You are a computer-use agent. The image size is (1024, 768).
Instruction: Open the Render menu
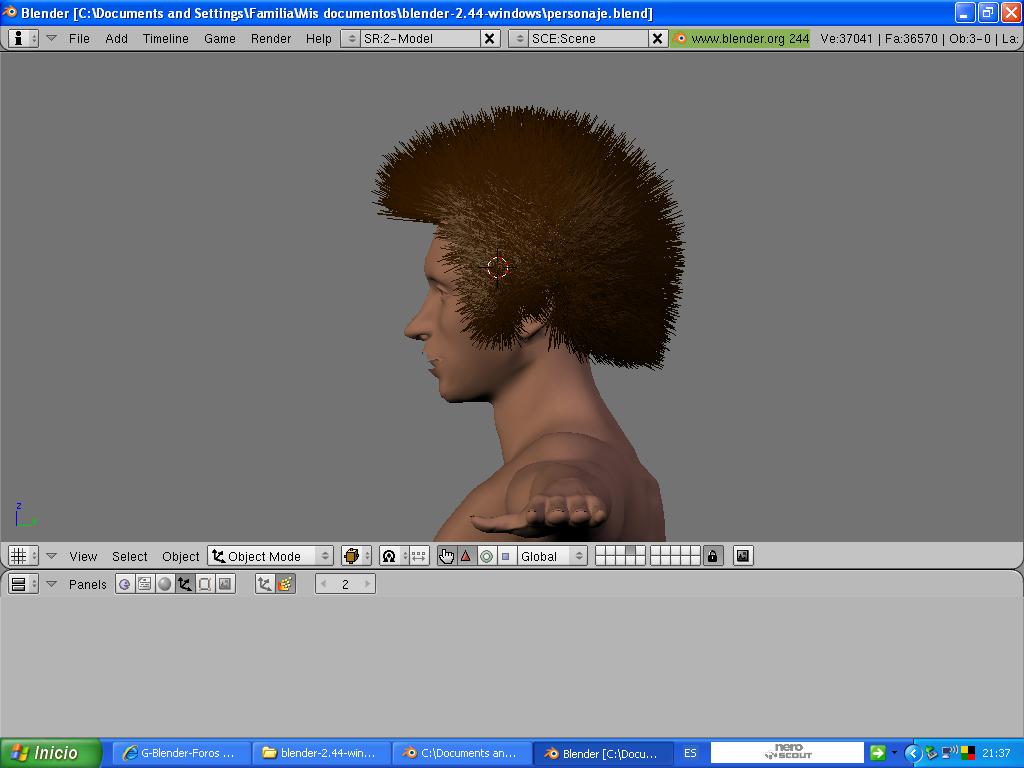click(x=270, y=38)
